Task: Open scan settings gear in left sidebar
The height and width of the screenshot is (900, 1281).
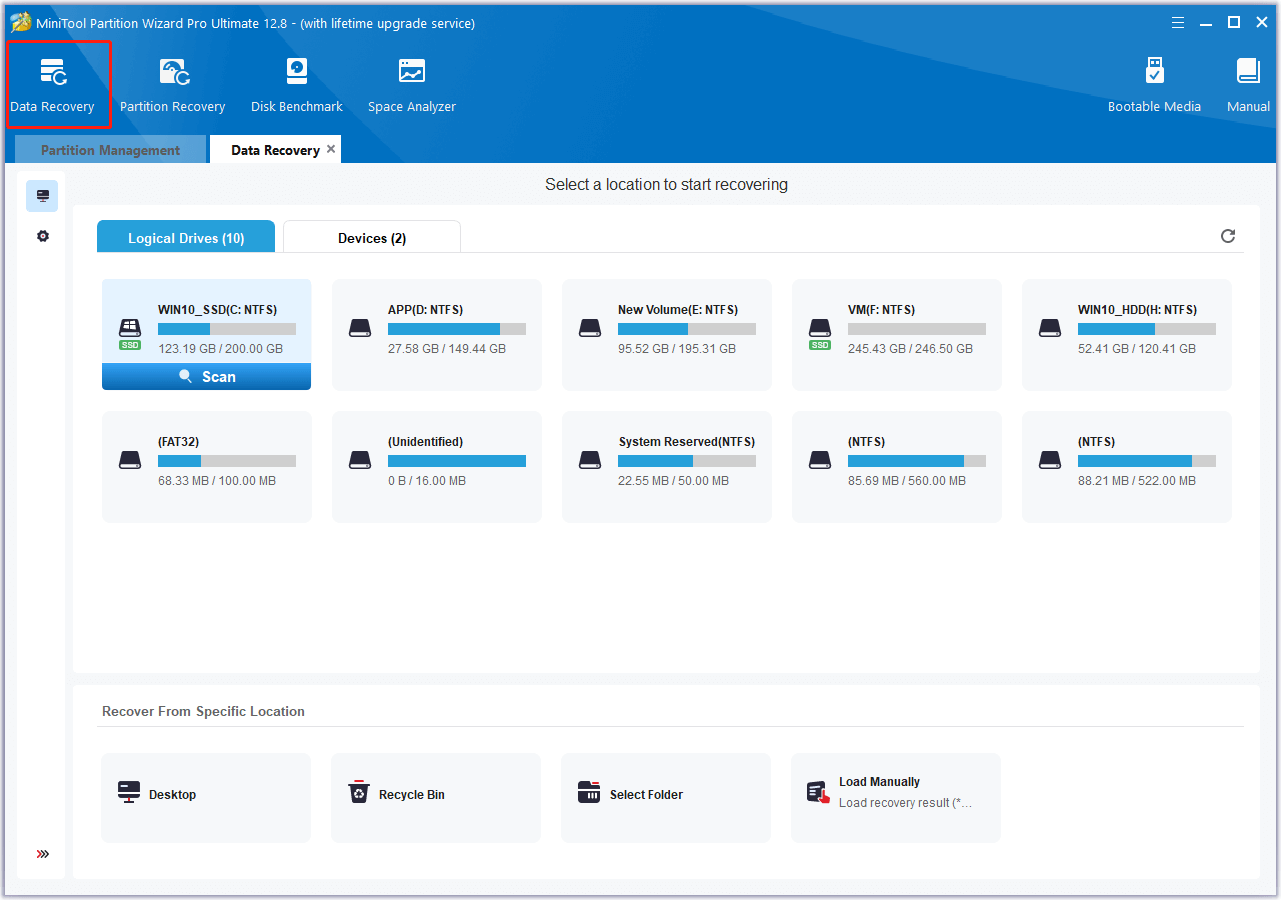Action: (42, 237)
